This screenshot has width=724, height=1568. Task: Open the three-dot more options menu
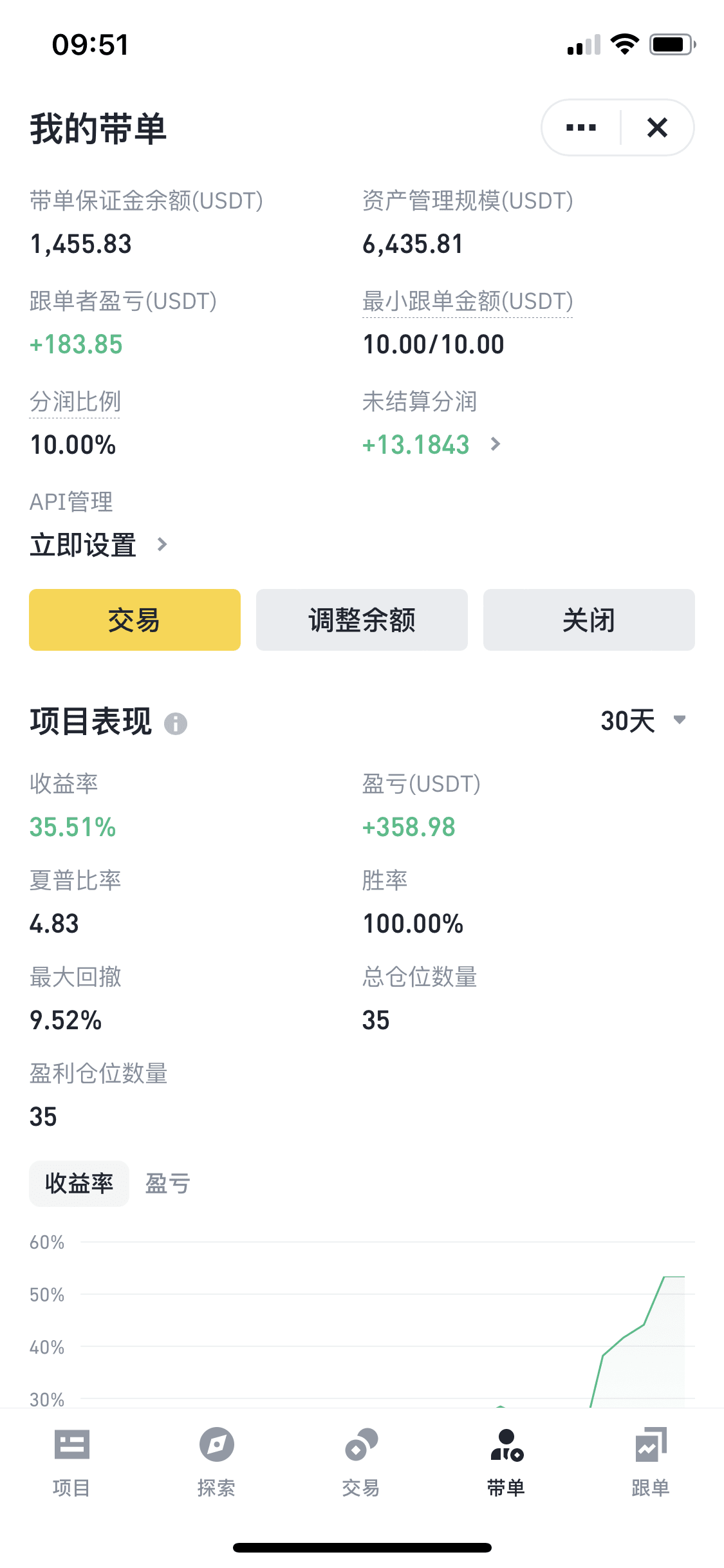point(580,127)
